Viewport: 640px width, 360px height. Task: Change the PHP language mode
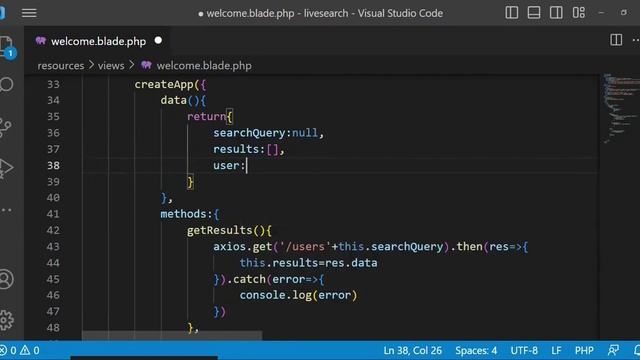(x=584, y=351)
